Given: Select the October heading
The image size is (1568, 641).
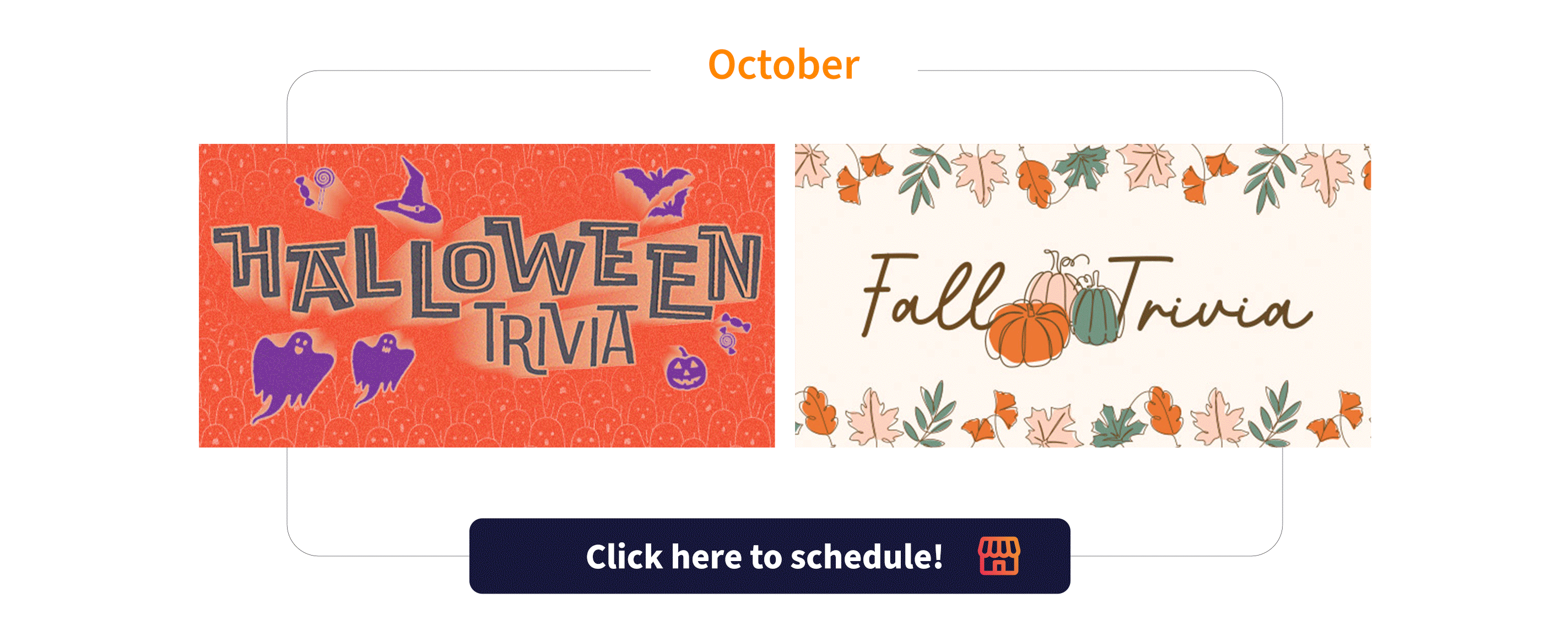Looking at the screenshot, I should click(x=783, y=64).
